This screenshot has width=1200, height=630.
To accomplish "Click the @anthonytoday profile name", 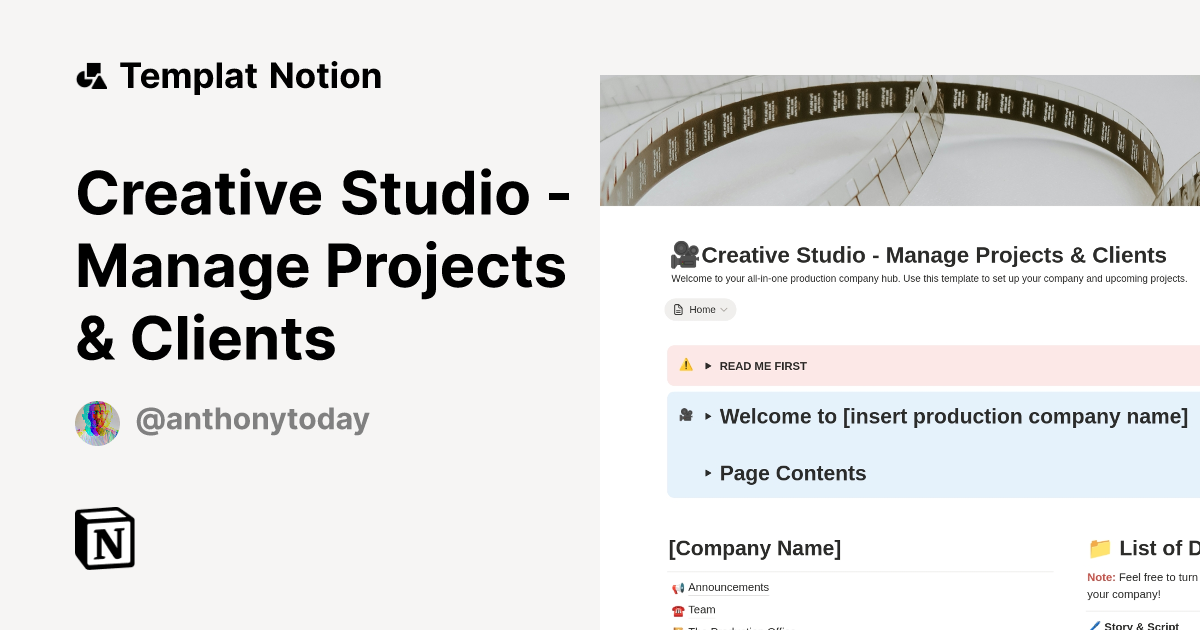I will click(252, 419).
